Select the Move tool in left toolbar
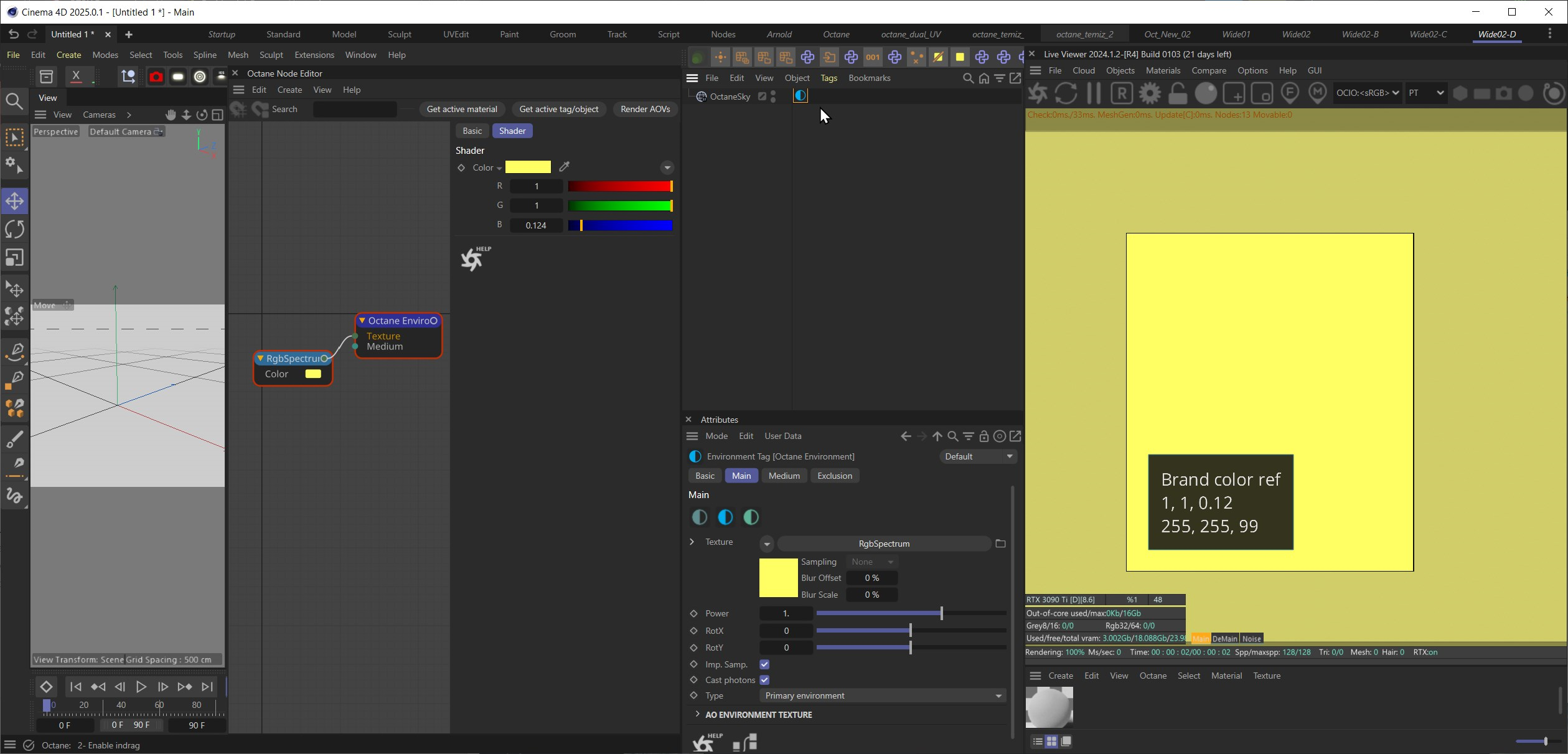This screenshot has width=1568, height=754. coord(15,201)
